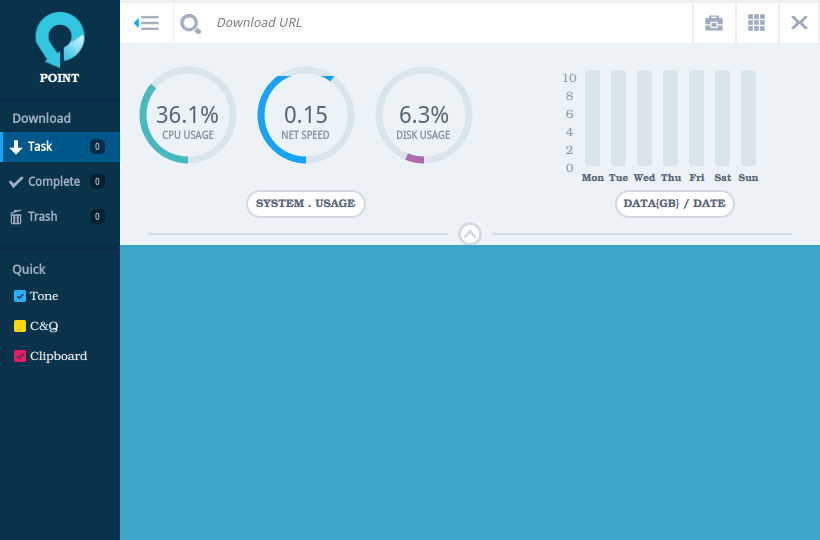Collapse the stats panel with chevron-up
The height and width of the screenshot is (540, 820).
click(x=470, y=234)
